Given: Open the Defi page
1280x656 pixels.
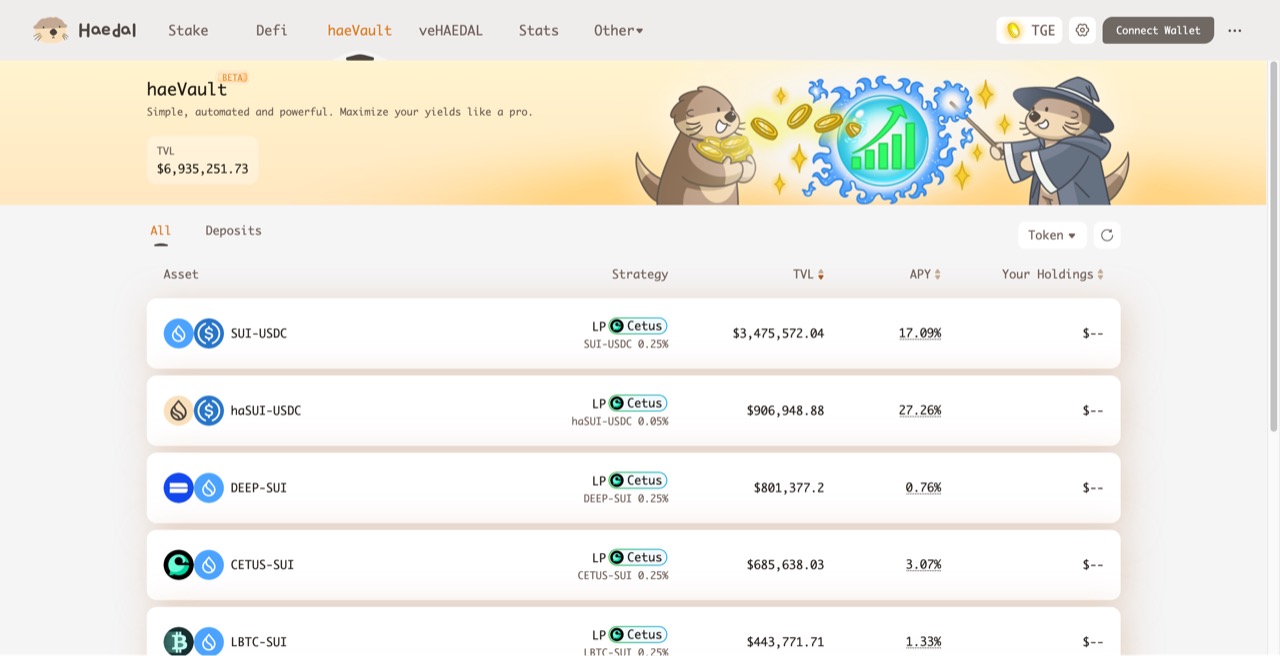Looking at the screenshot, I should coord(271,30).
